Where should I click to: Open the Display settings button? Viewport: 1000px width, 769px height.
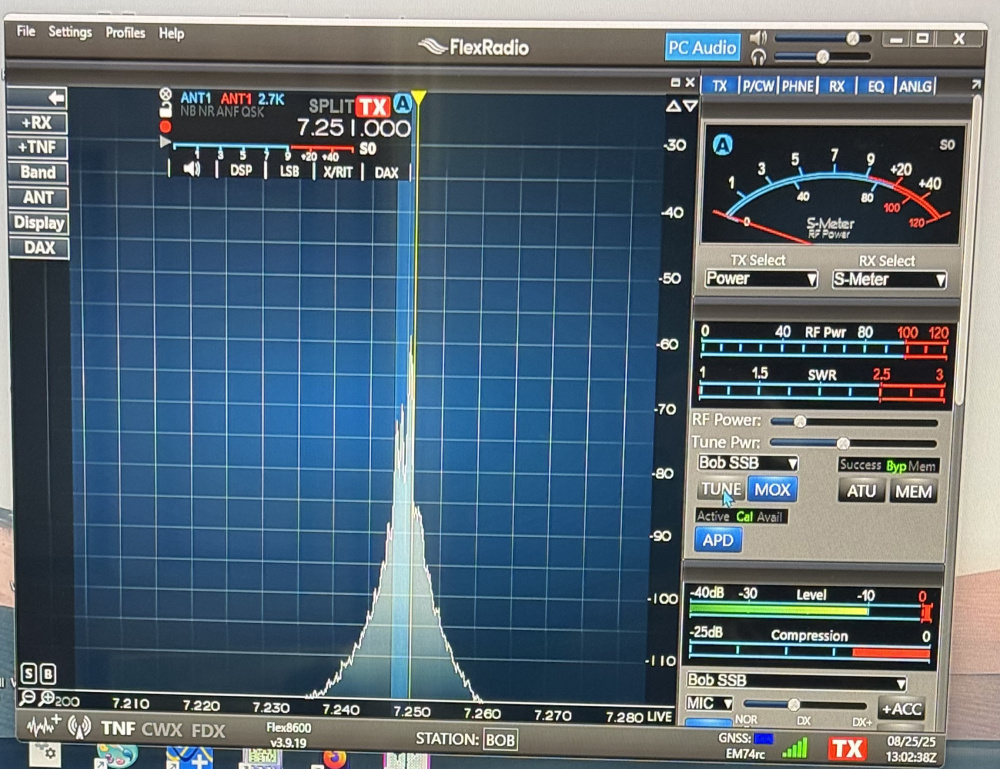pos(38,223)
